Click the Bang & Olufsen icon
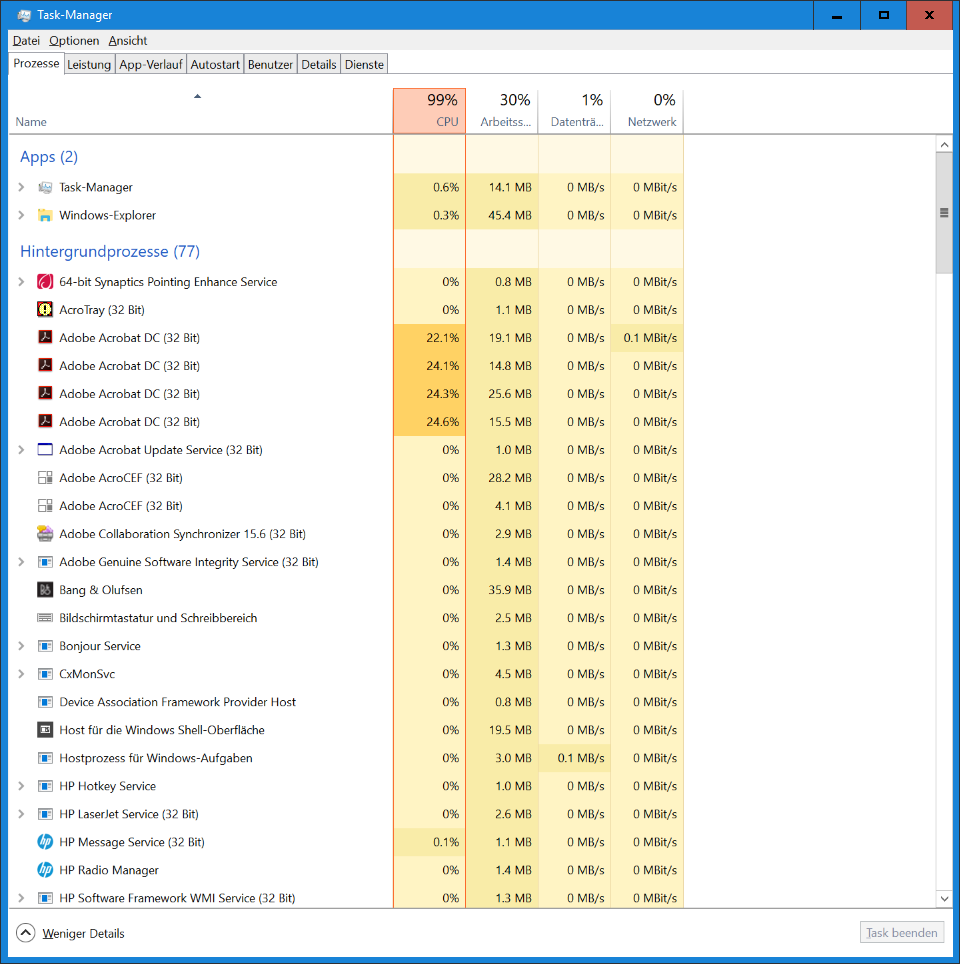964x964 pixels. click(x=45, y=590)
